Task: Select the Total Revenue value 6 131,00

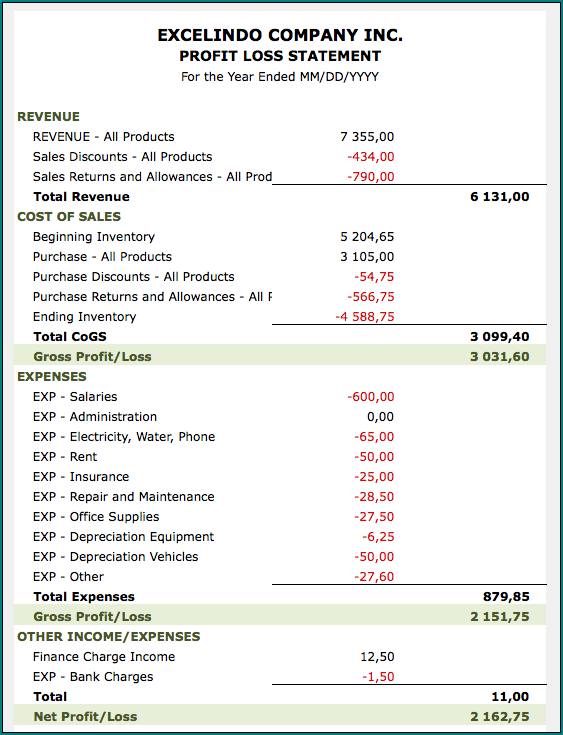Action: [x=500, y=197]
